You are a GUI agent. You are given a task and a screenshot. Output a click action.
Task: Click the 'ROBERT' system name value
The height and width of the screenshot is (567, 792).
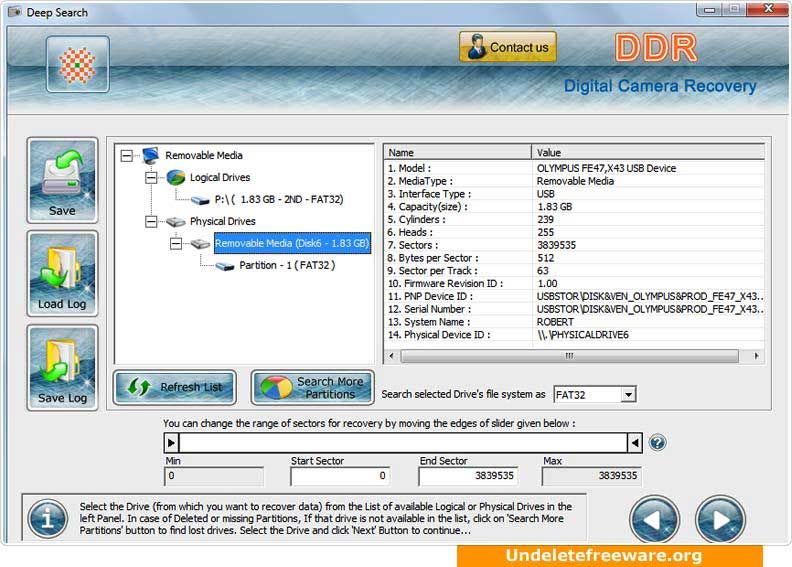pyautogui.click(x=555, y=322)
